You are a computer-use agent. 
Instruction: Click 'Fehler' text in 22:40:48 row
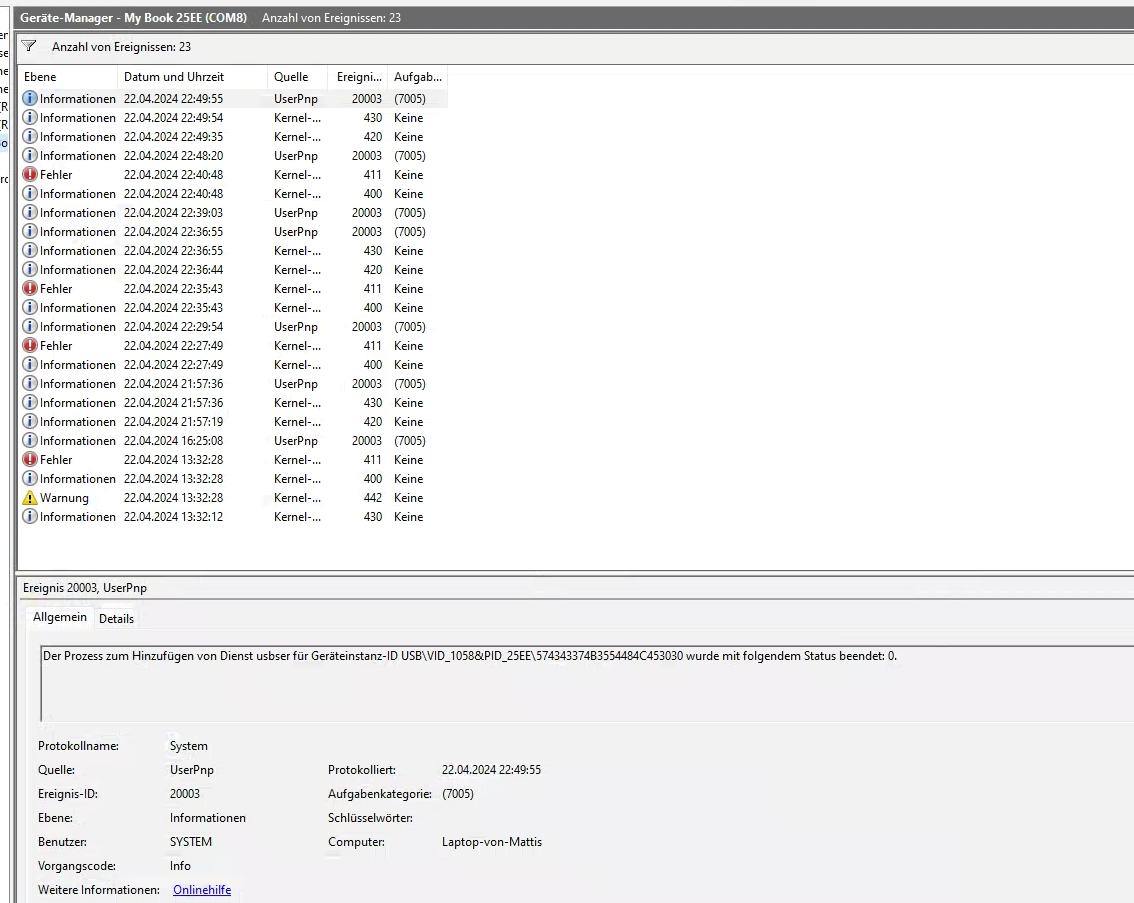coord(56,175)
